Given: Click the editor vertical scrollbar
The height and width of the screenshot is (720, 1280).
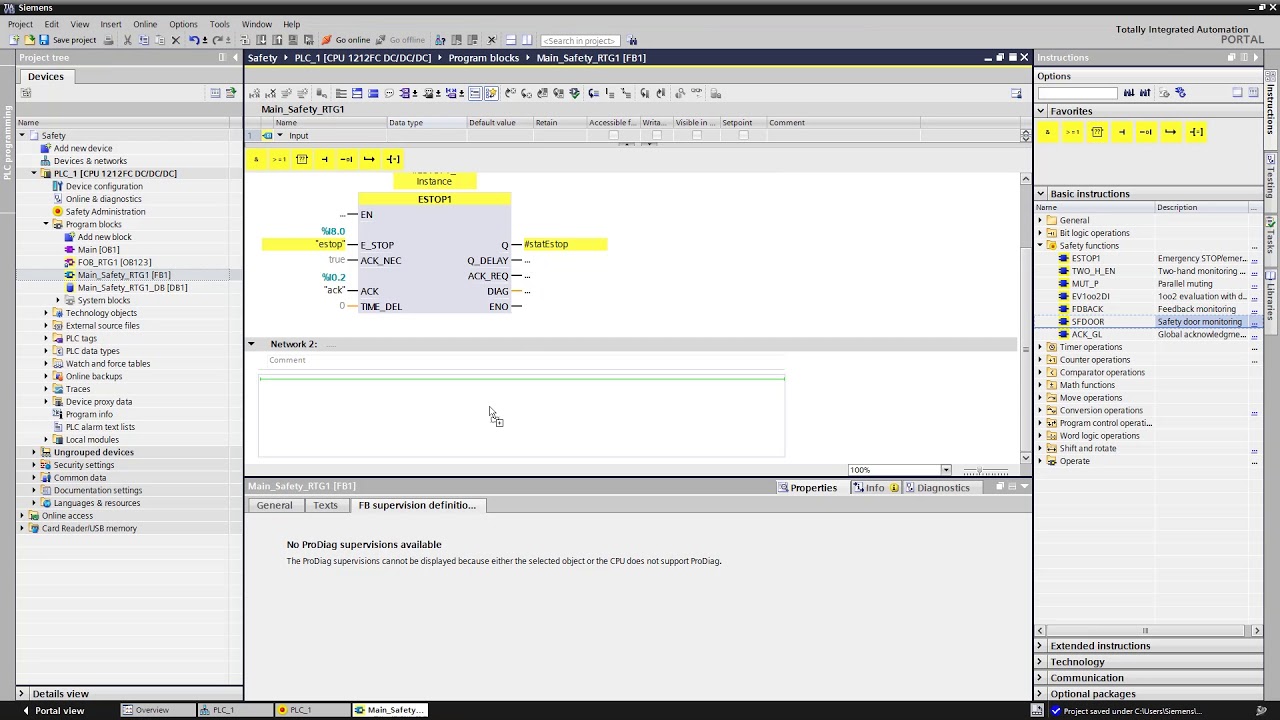Looking at the screenshot, I should pos(1025,317).
